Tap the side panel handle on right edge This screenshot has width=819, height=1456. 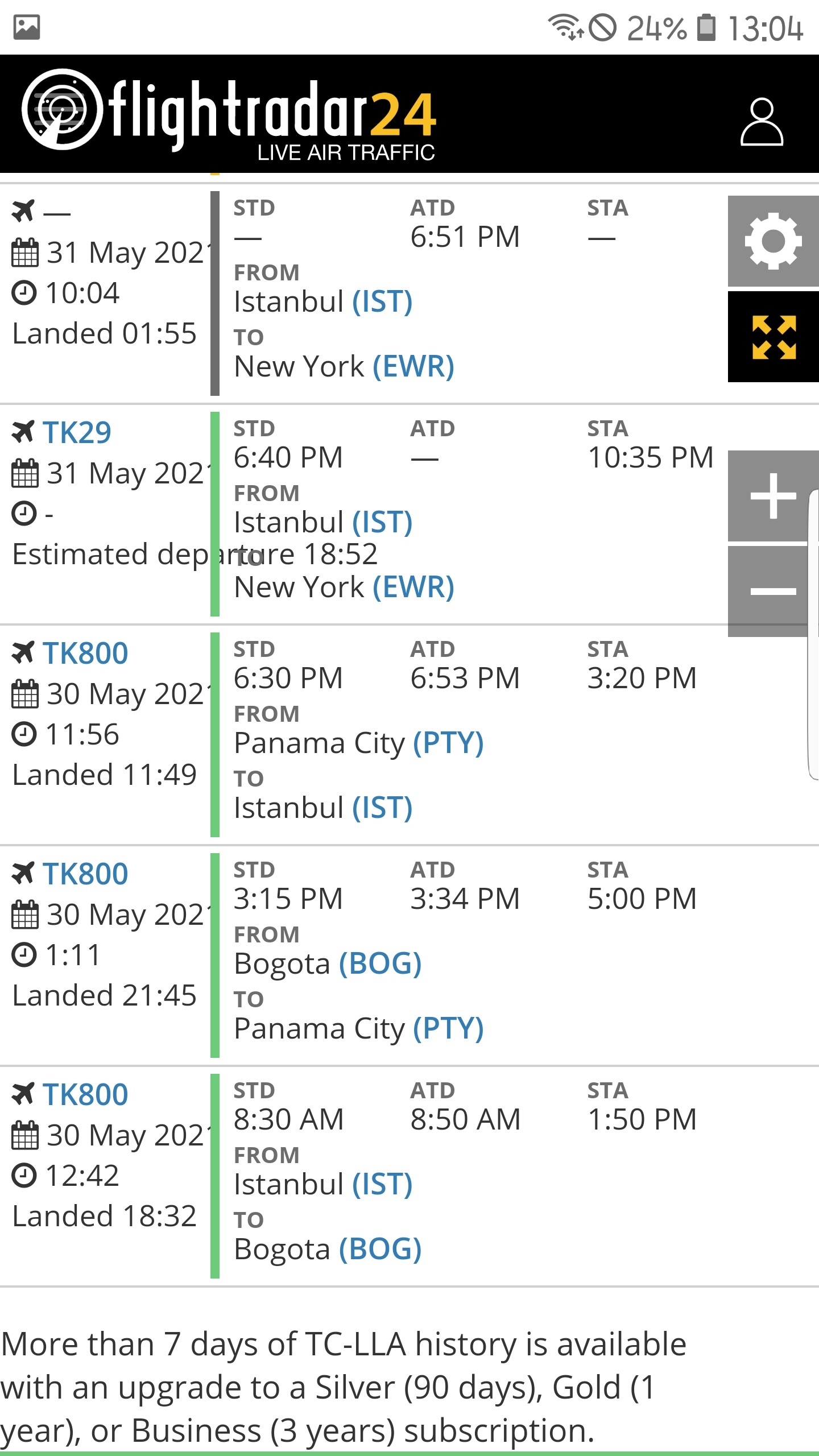coord(813,634)
